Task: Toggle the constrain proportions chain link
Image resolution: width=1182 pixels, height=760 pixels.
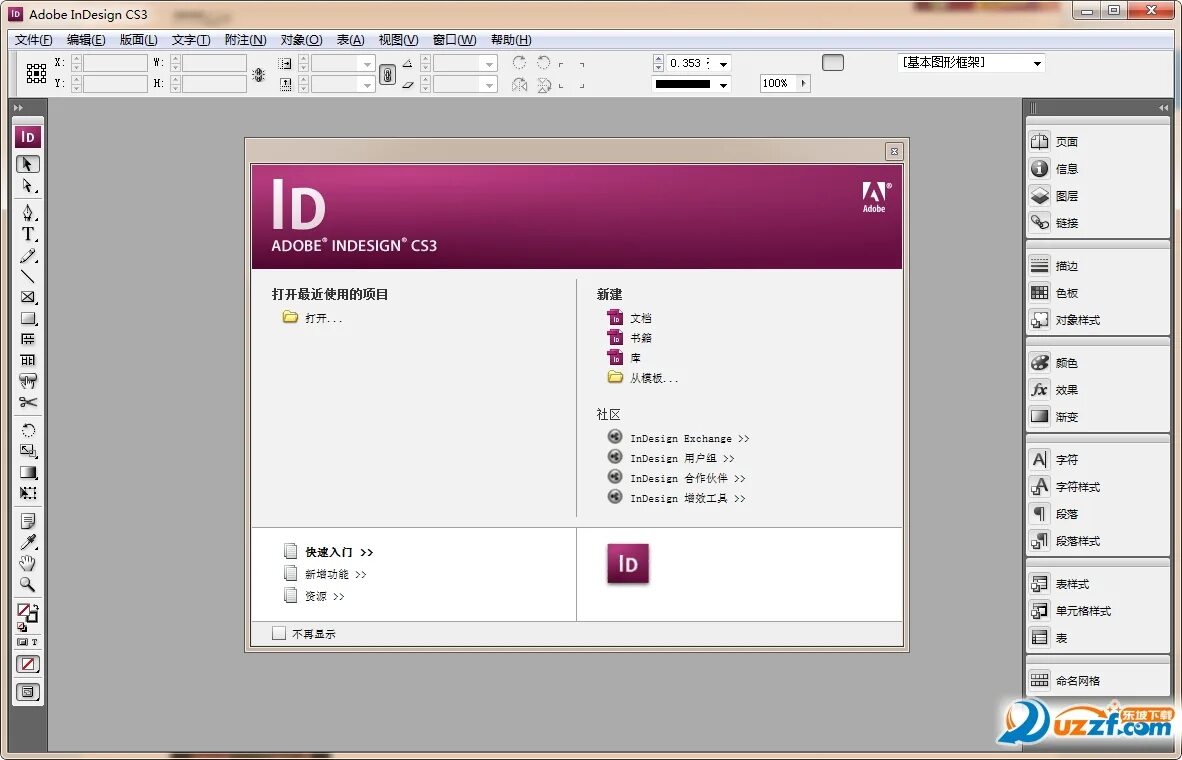Action: point(388,73)
